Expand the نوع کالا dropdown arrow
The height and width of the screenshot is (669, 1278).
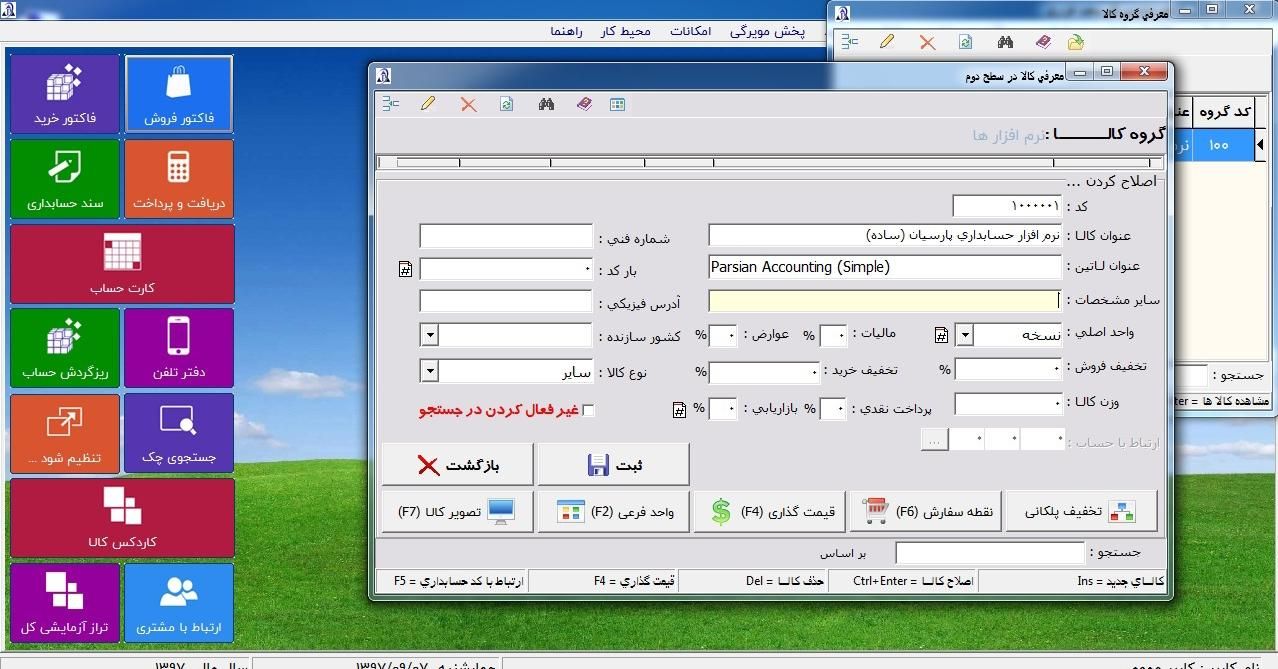(429, 372)
